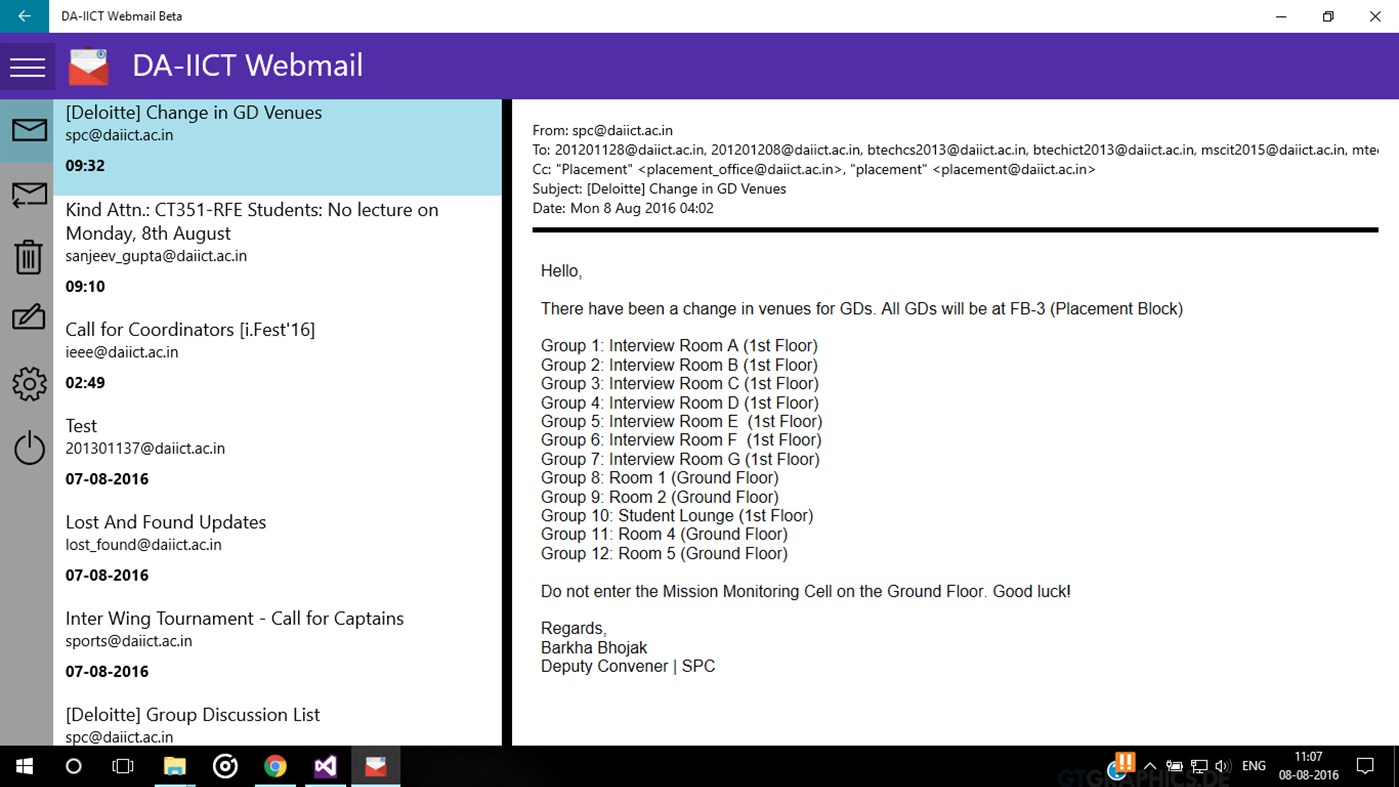Sign out using the power icon
Screen dimensions: 1399x787
pos(28,448)
